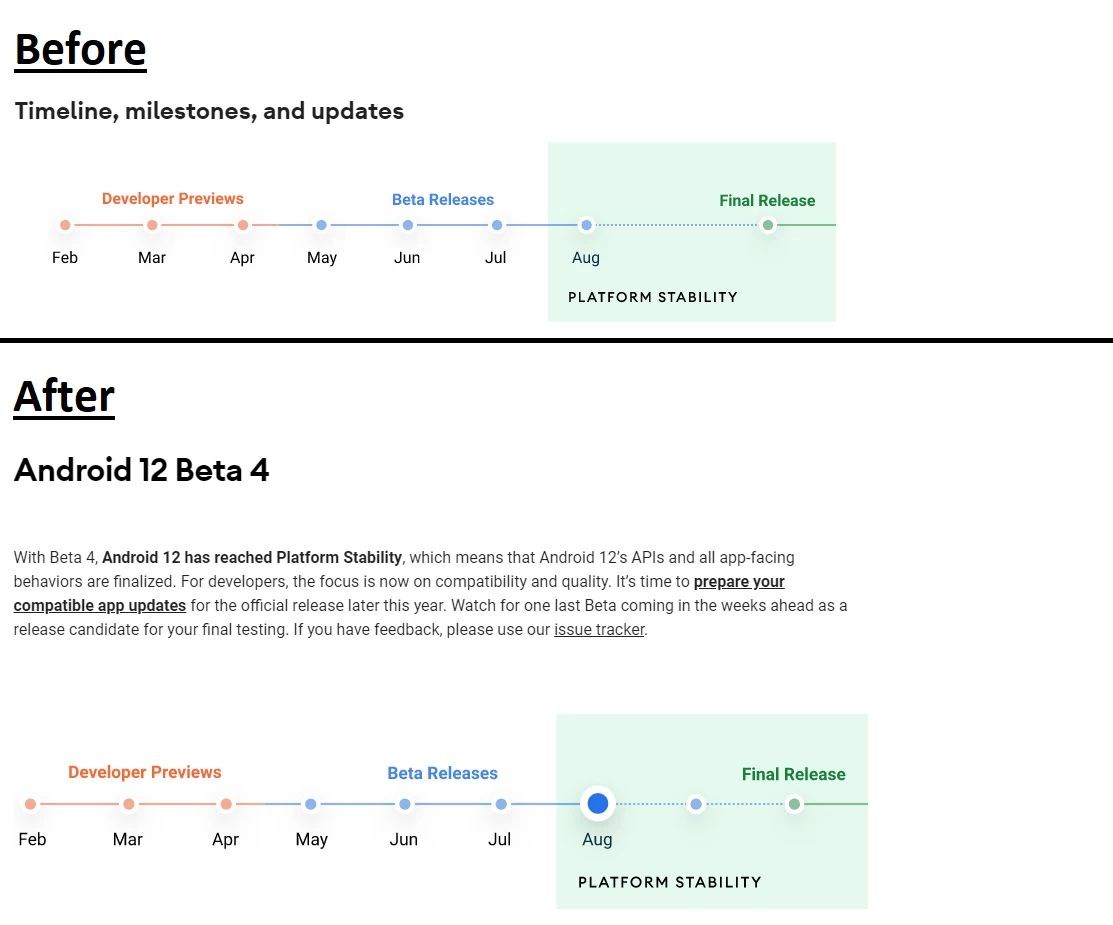Screen dimensions: 1113x925
Task: Select the Apr dot in Before timeline
Action: [x=243, y=225]
